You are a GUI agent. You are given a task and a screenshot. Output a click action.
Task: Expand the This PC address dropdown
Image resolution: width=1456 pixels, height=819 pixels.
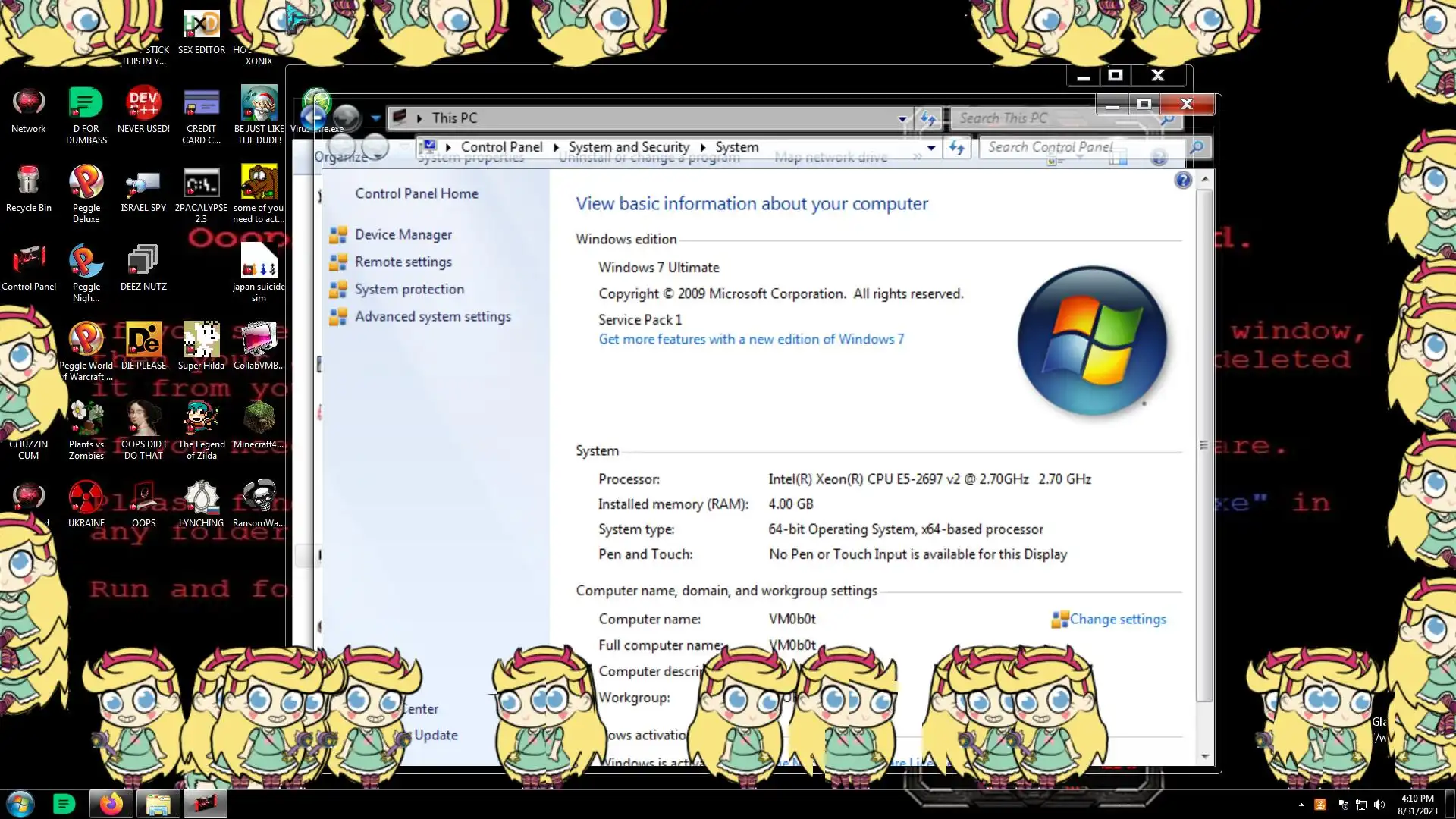click(x=902, y=118)
